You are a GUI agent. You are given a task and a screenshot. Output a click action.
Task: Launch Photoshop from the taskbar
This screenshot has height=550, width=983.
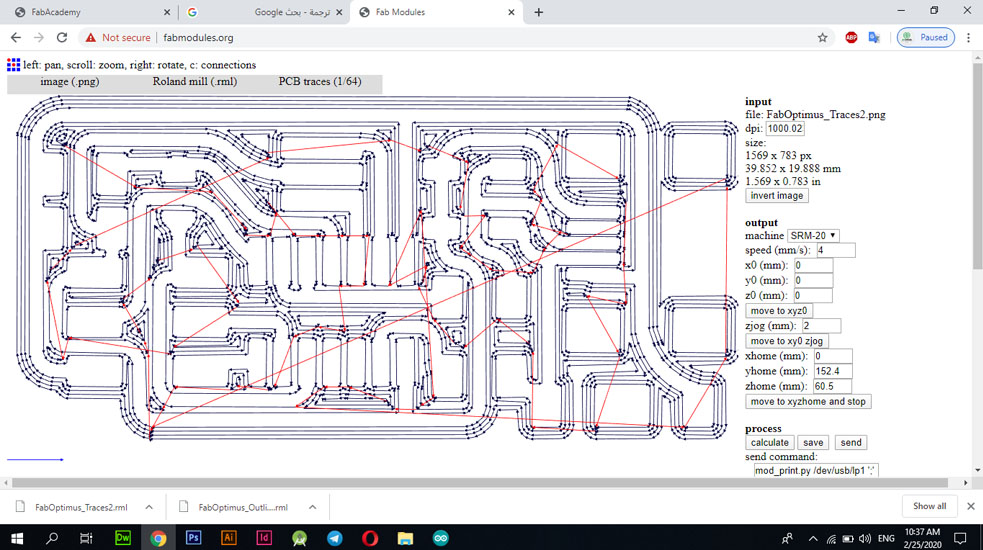(x=194, y=538)
